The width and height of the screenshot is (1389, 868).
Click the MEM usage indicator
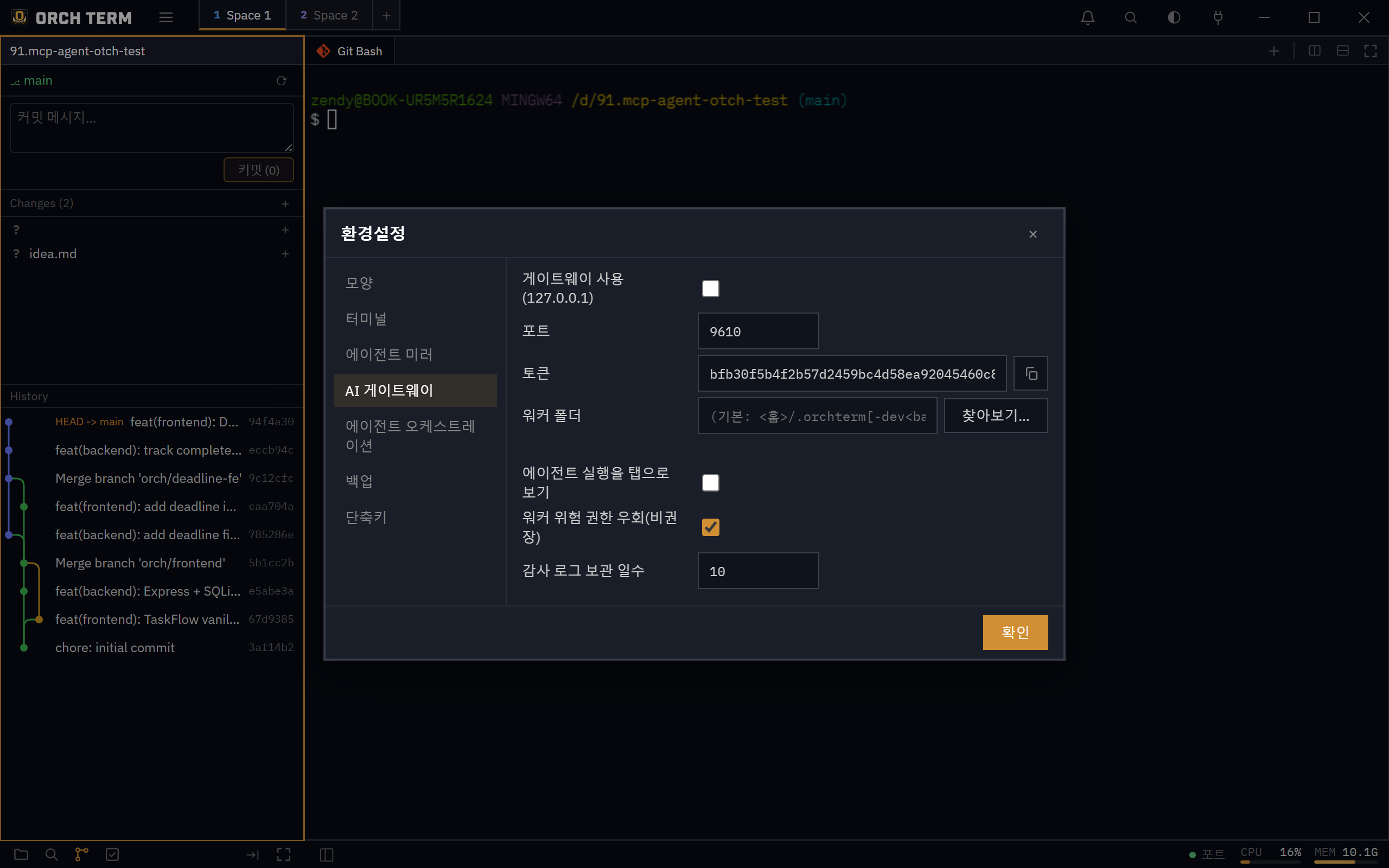tap(1346, 854)
